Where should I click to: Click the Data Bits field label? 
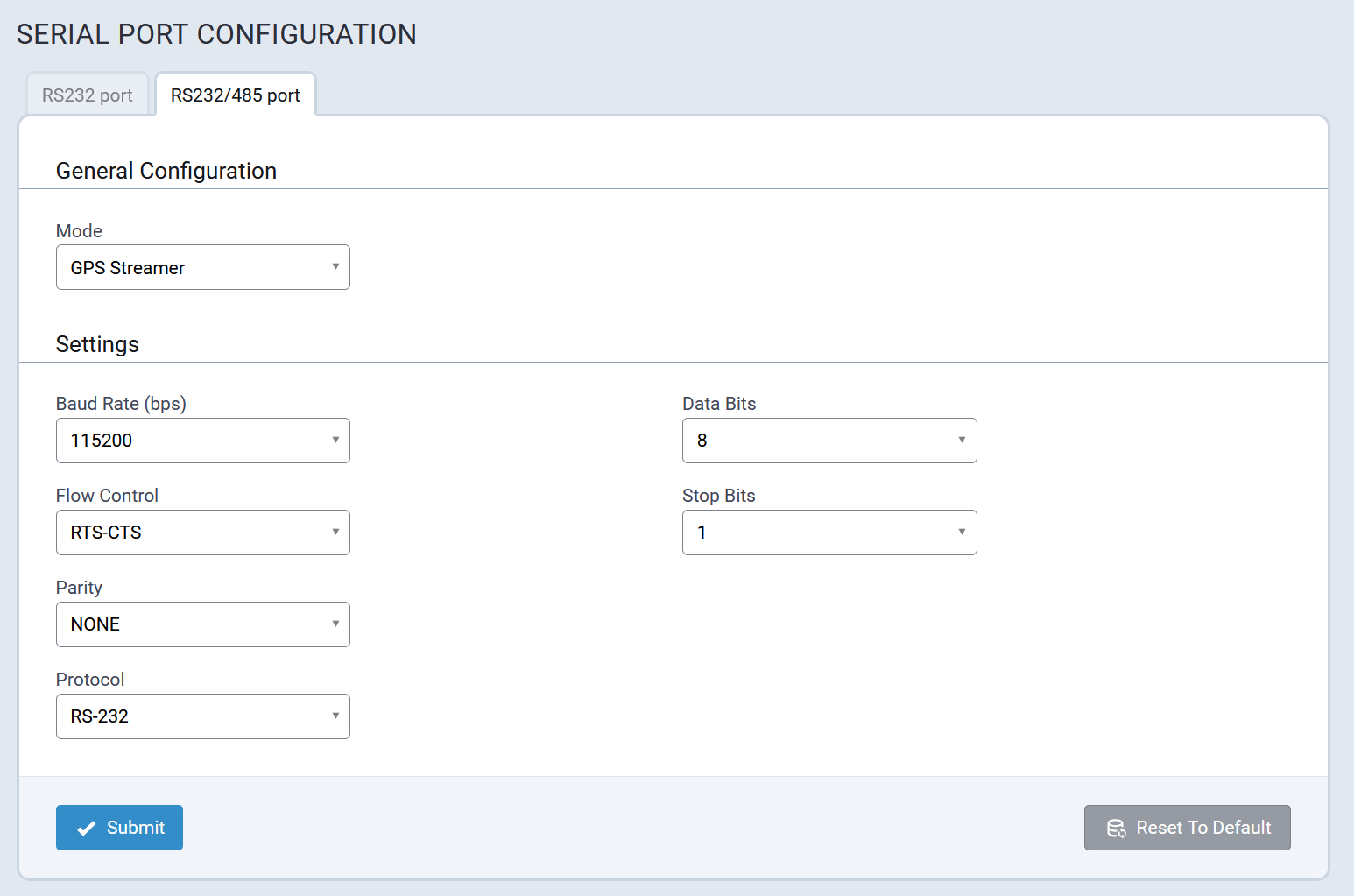718,404
